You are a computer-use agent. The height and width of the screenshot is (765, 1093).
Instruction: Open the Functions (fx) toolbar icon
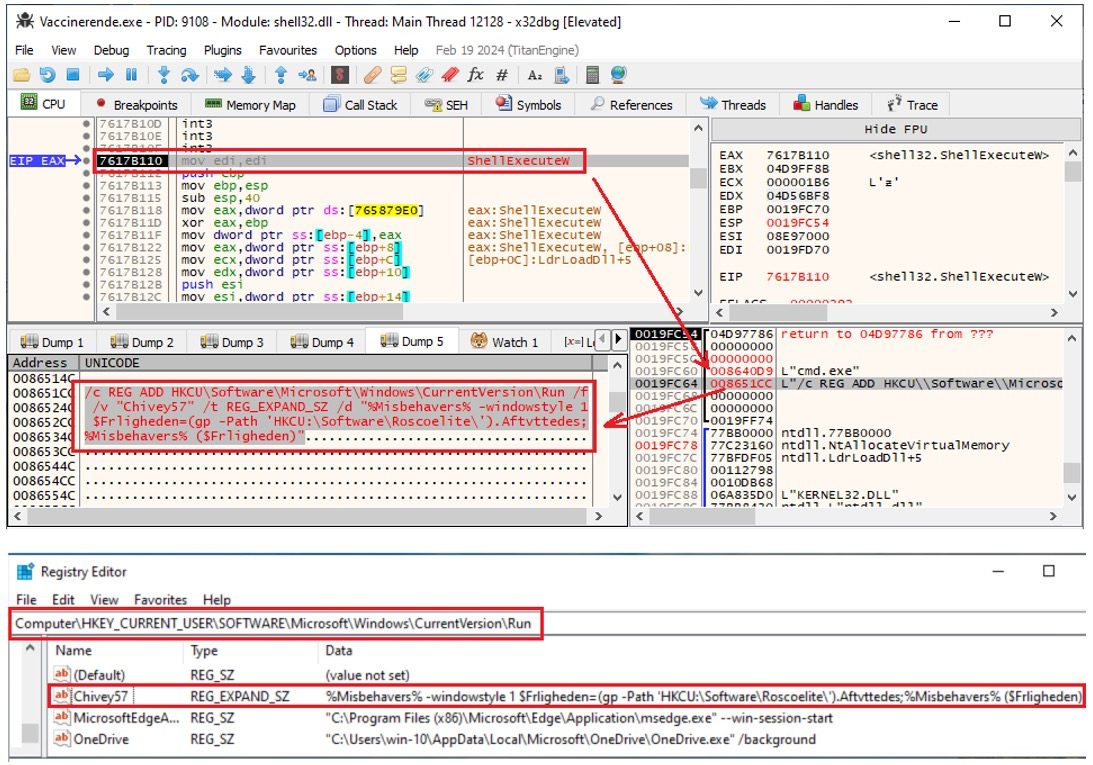coord(476,75)
